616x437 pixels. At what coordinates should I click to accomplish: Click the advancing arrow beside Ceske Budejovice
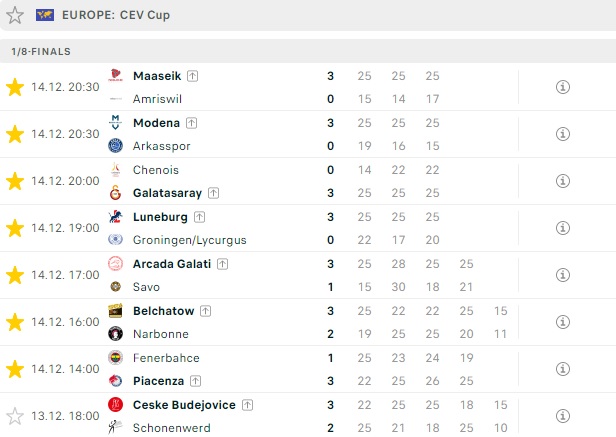tap(247, 405)
